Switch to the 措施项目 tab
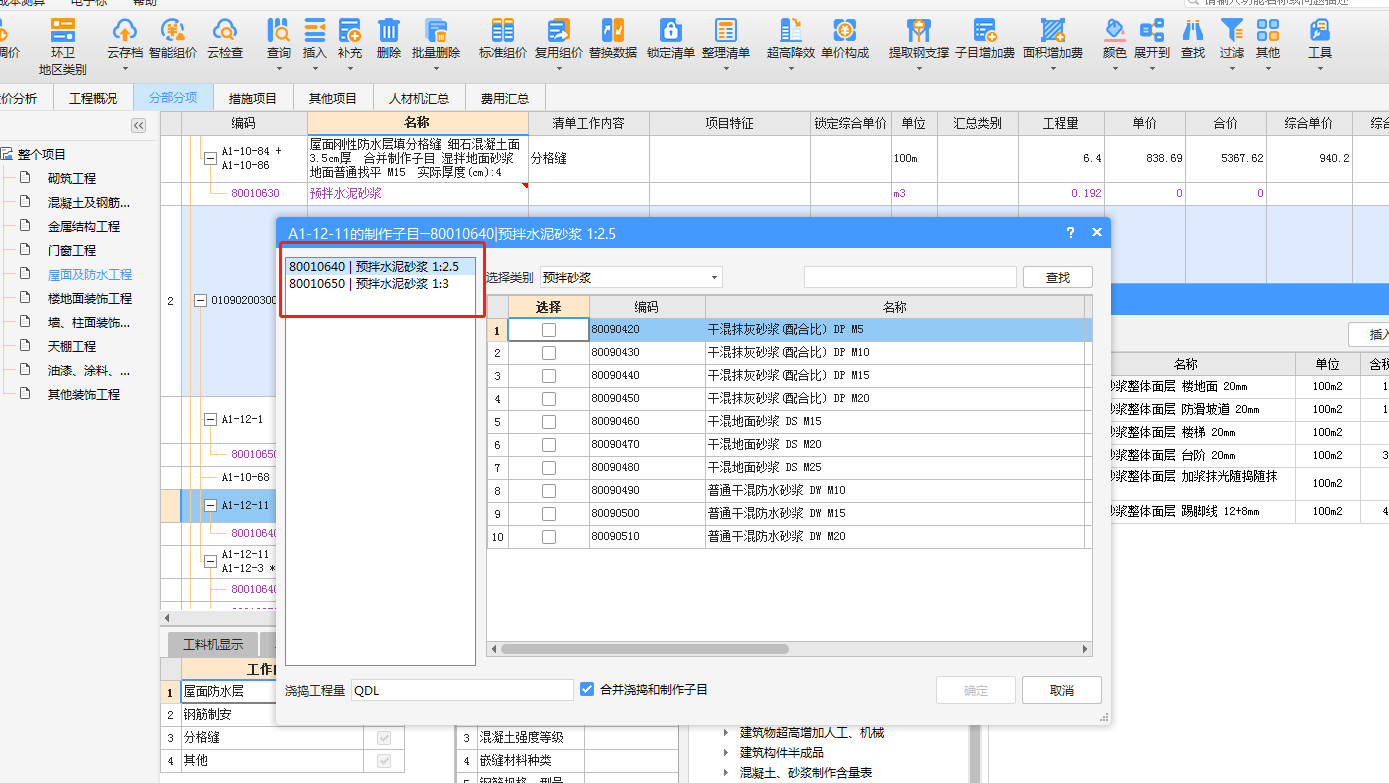The width and height of the screenshot is (1389, 783). pos(253,98)
